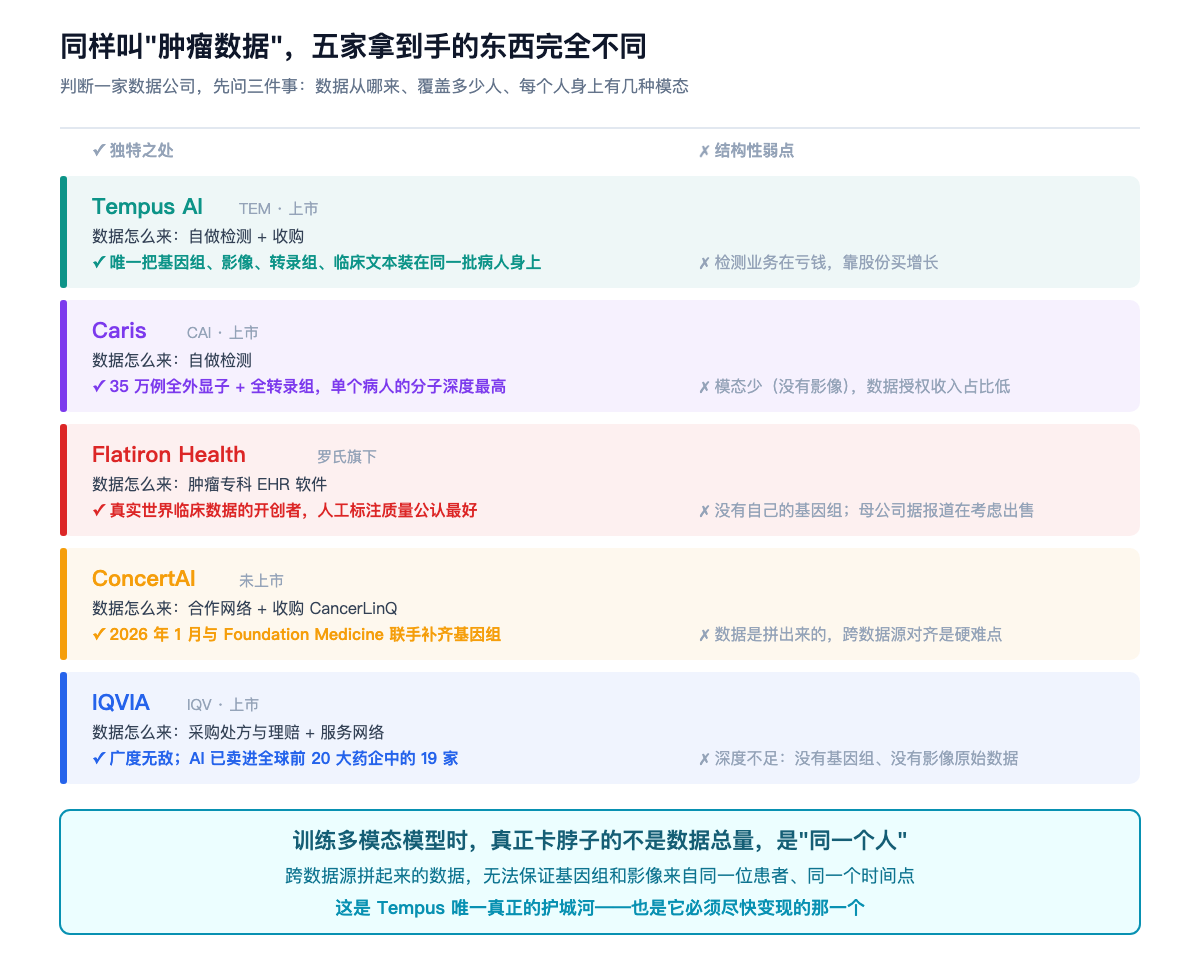Viewport: 1200px width, 956px height.
Task: Click the 'CAI · 上市' ticker label
Action: pos(222,333)
